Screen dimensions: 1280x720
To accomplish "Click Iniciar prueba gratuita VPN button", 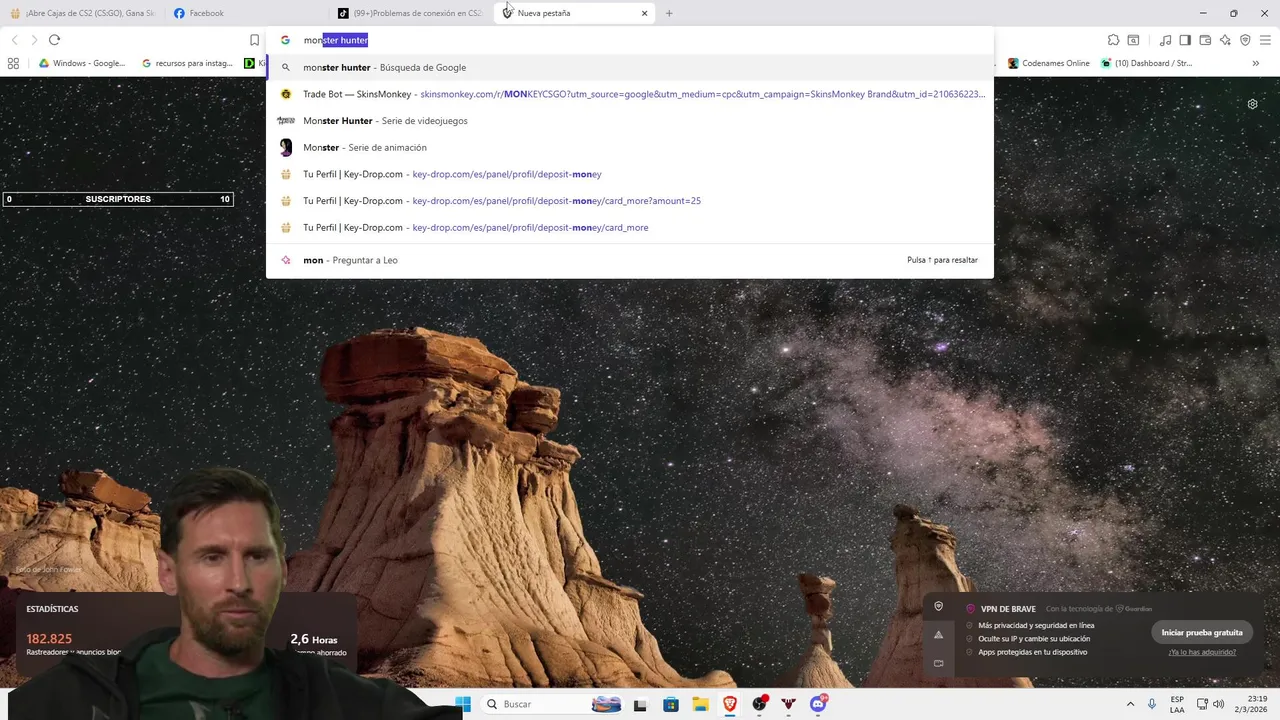I will [1202, 632].
